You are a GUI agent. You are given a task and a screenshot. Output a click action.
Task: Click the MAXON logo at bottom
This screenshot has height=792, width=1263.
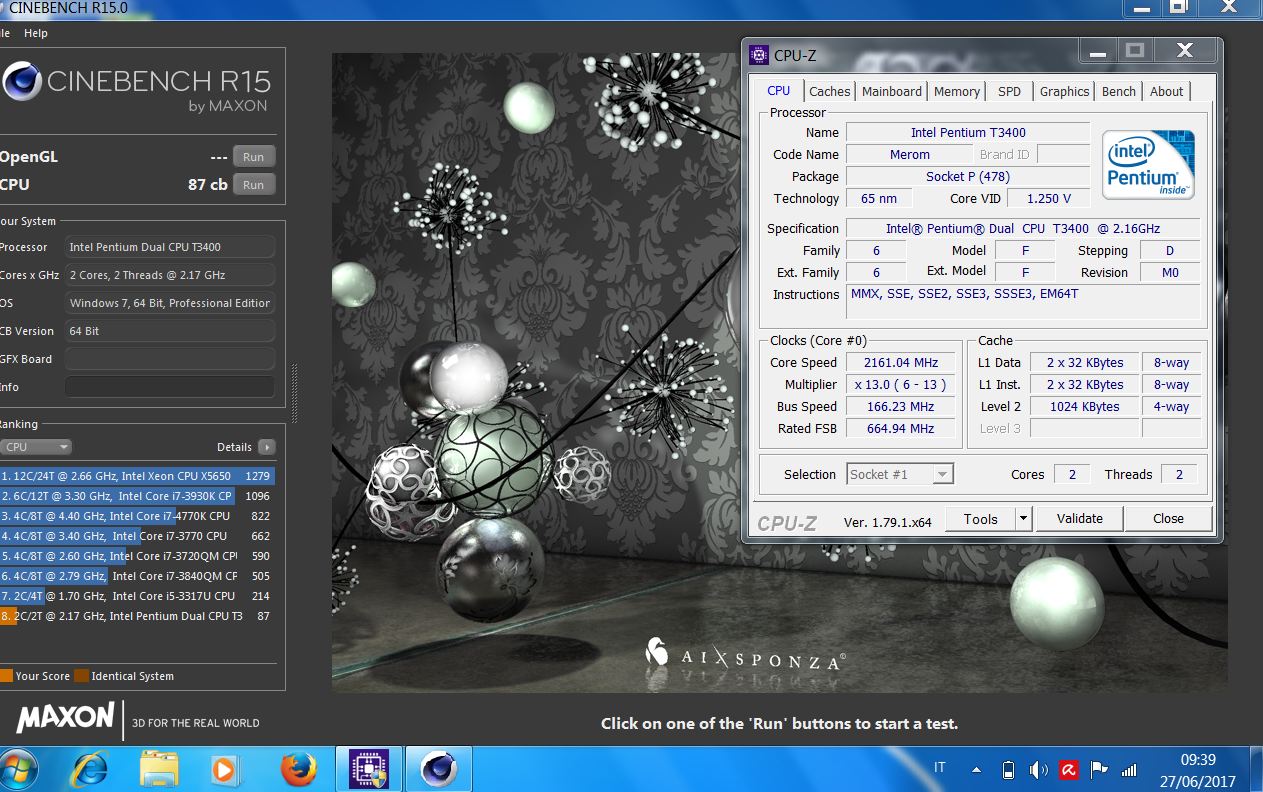coord(66,717)
